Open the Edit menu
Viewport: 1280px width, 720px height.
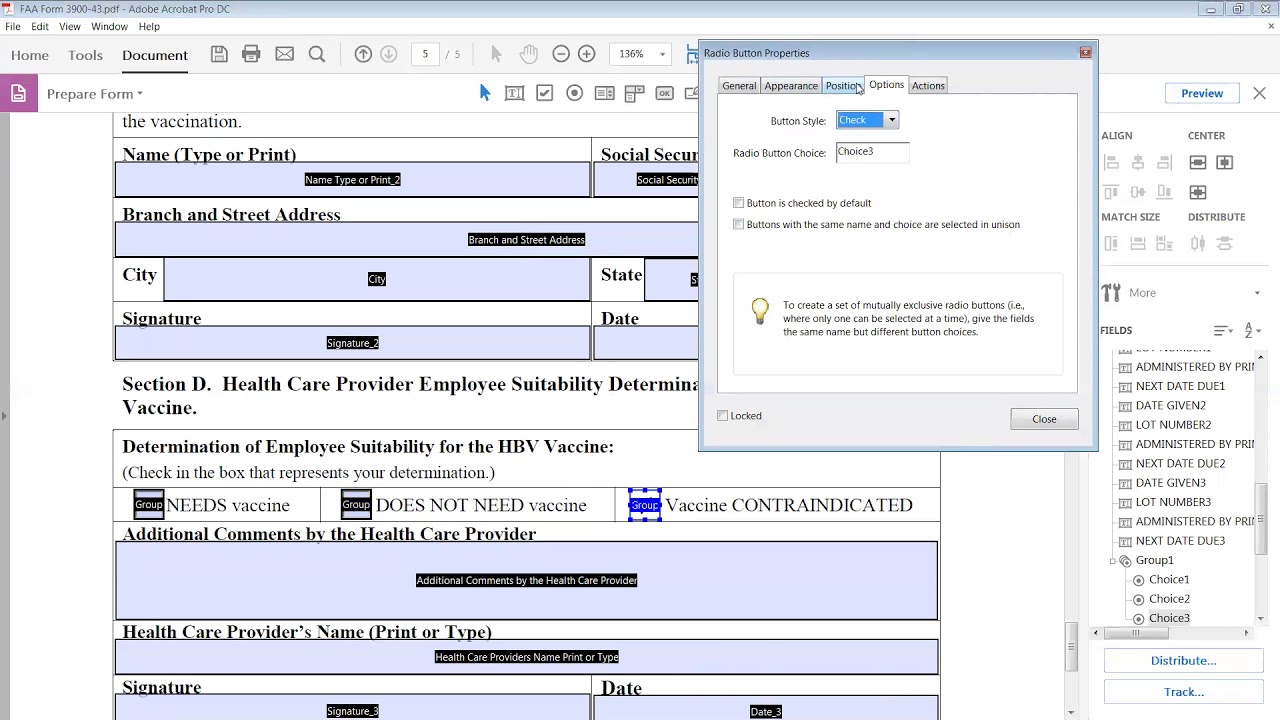[40, 26]
